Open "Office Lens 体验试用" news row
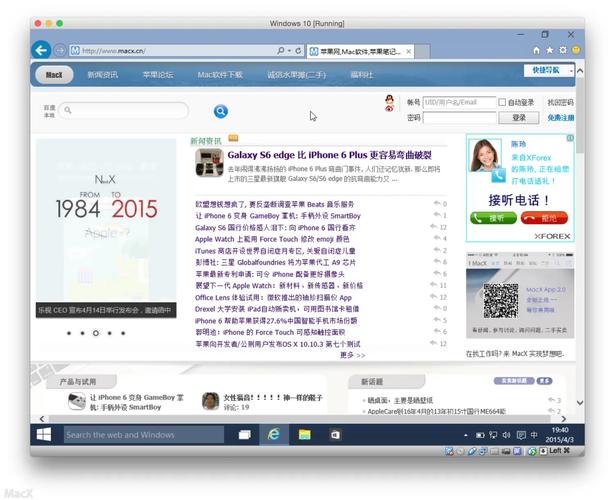Image resolution: width=615 pixels, height=500 pixels. (x=273, y=297)
